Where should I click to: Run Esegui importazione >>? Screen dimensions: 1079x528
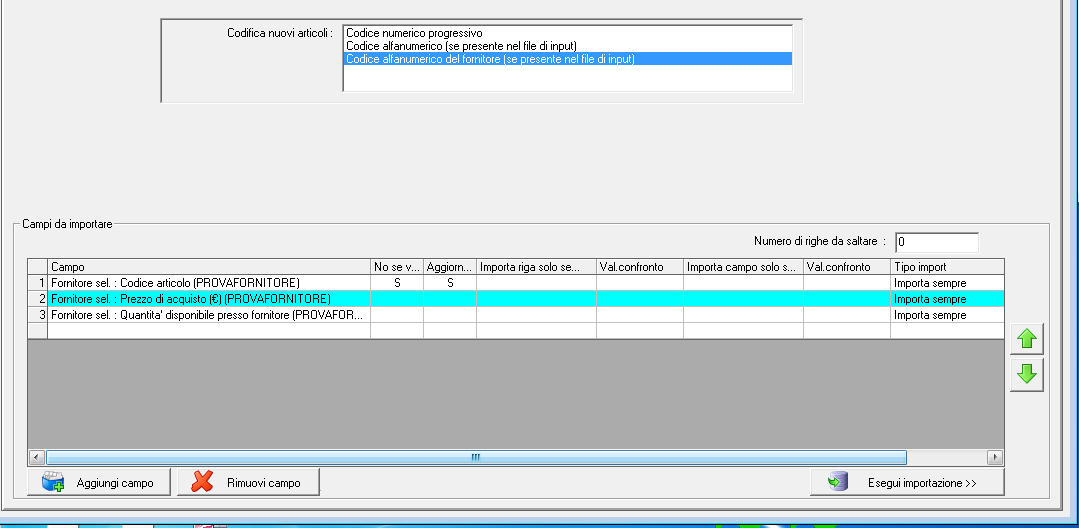pos(907,483)
